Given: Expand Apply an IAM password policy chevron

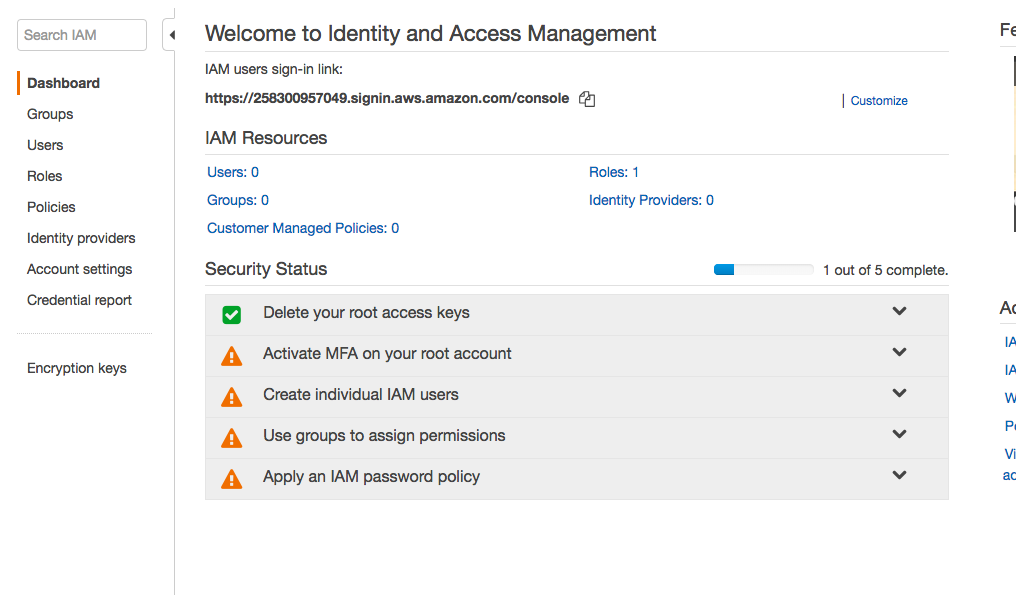Looking at the screenshot, I should [x=899, y=475].
